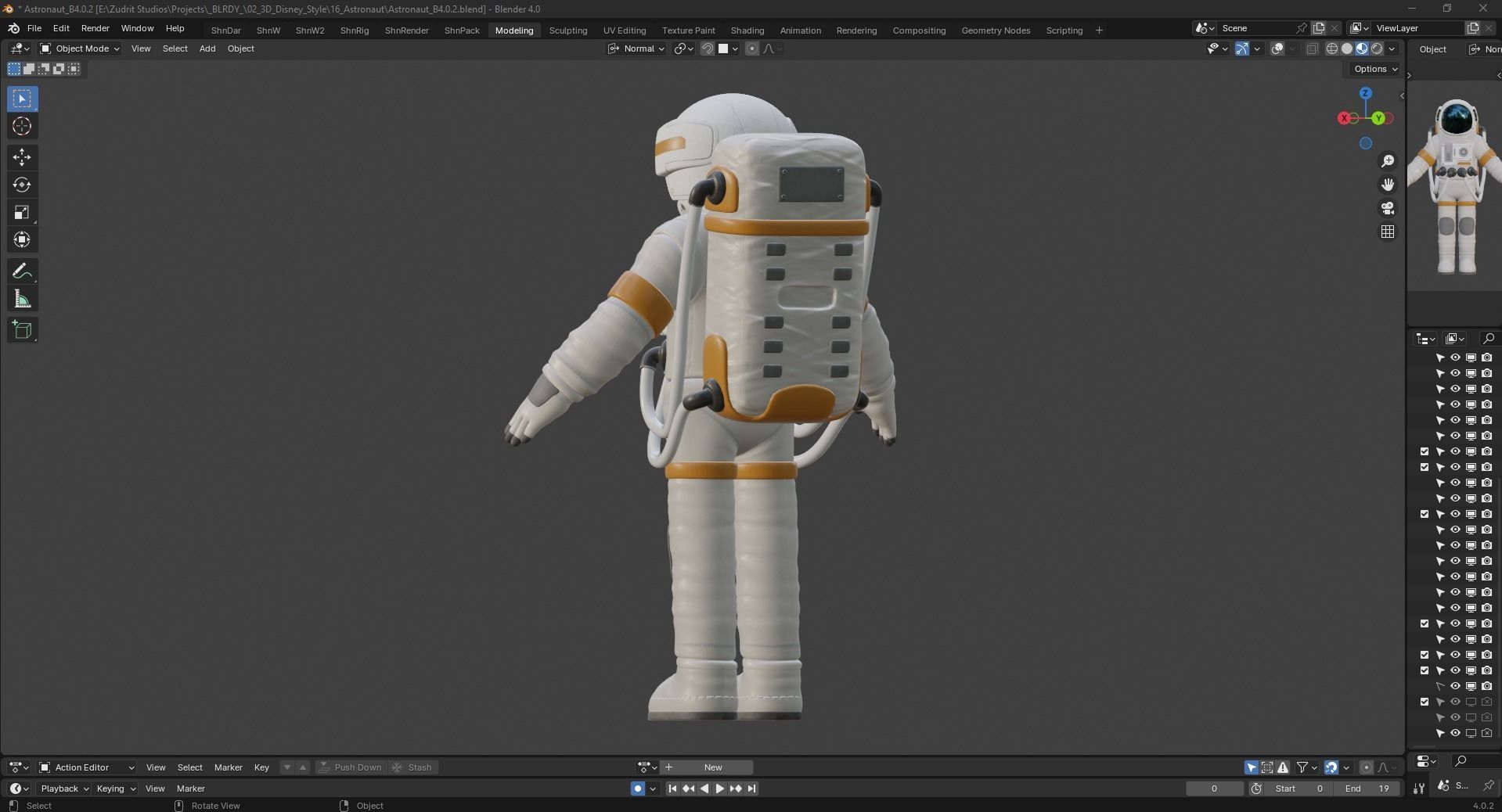The image size is (1502, 812).
Task: Open the pivot point dropdown
Action: coord(684,49)
